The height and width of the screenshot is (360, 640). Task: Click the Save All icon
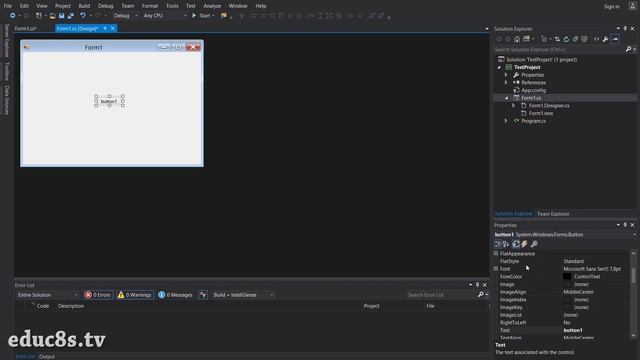[x=70, y=16]
